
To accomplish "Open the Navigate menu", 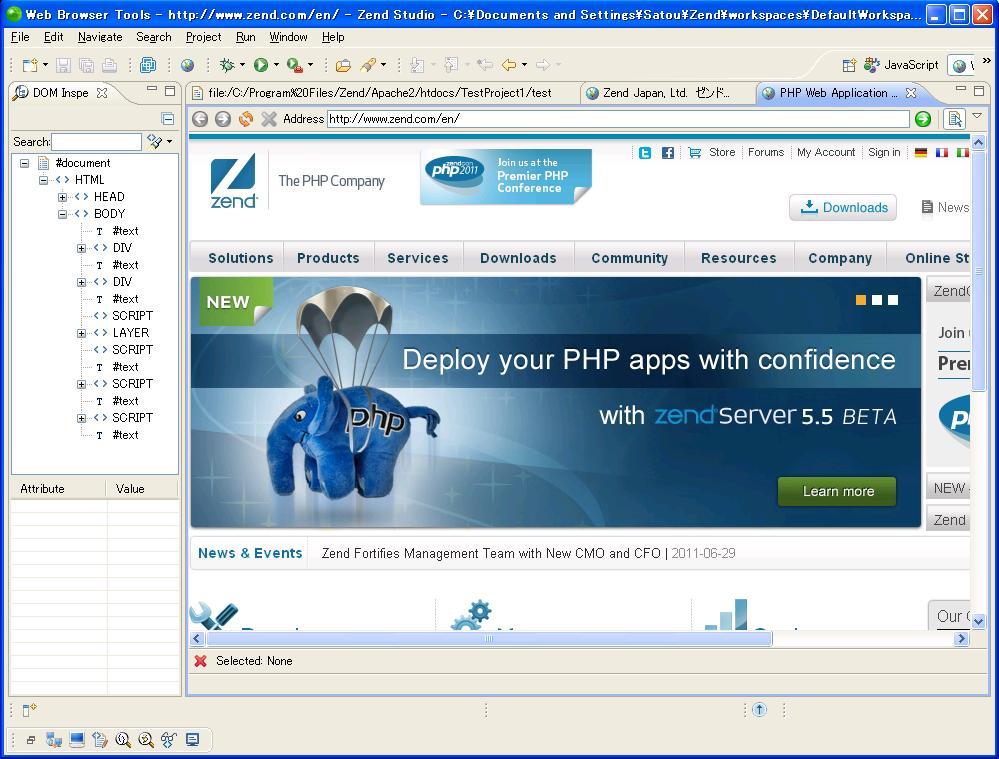I will tap(100, 37).
